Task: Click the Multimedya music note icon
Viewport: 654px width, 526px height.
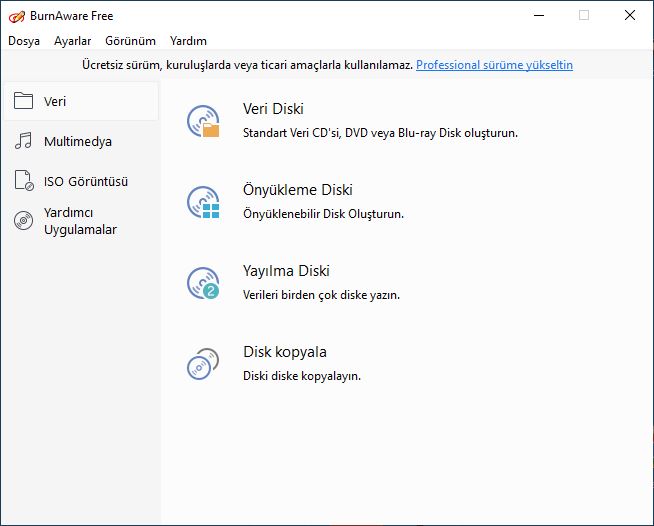Action: pyautogui.click(x=23, y=141)
